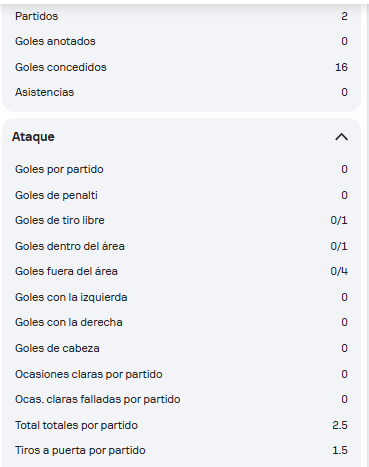
Task: Click the 16 goals conceded value
Action: click(341, 67)
